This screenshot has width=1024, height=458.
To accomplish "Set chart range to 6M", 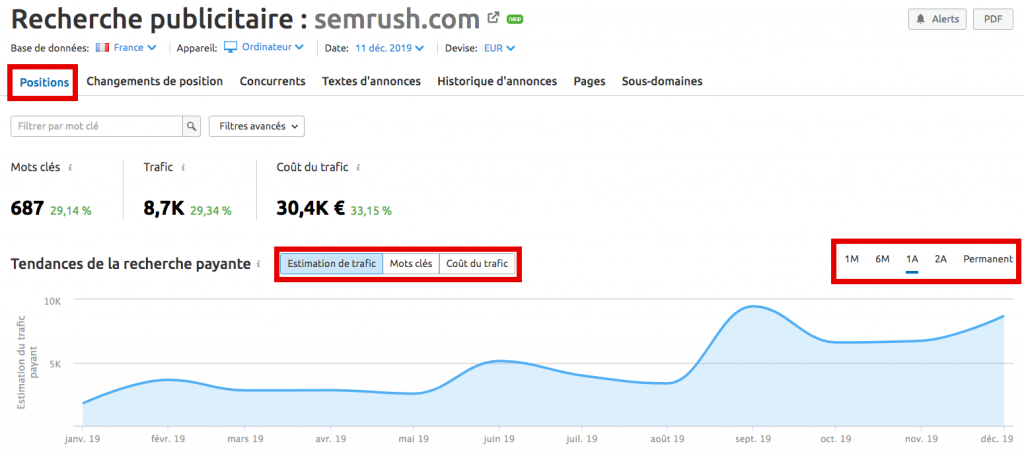I will (882, 259).
